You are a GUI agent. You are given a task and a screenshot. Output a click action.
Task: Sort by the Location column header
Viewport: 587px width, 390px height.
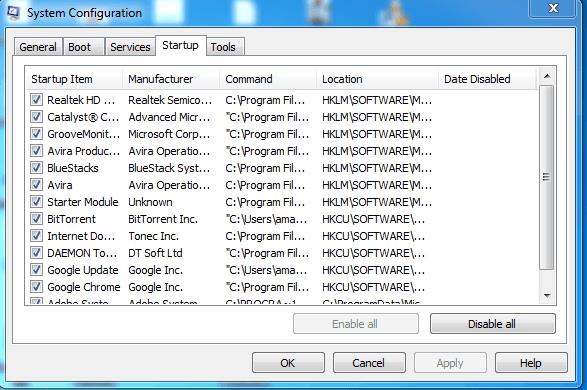(x=377, y=79)
